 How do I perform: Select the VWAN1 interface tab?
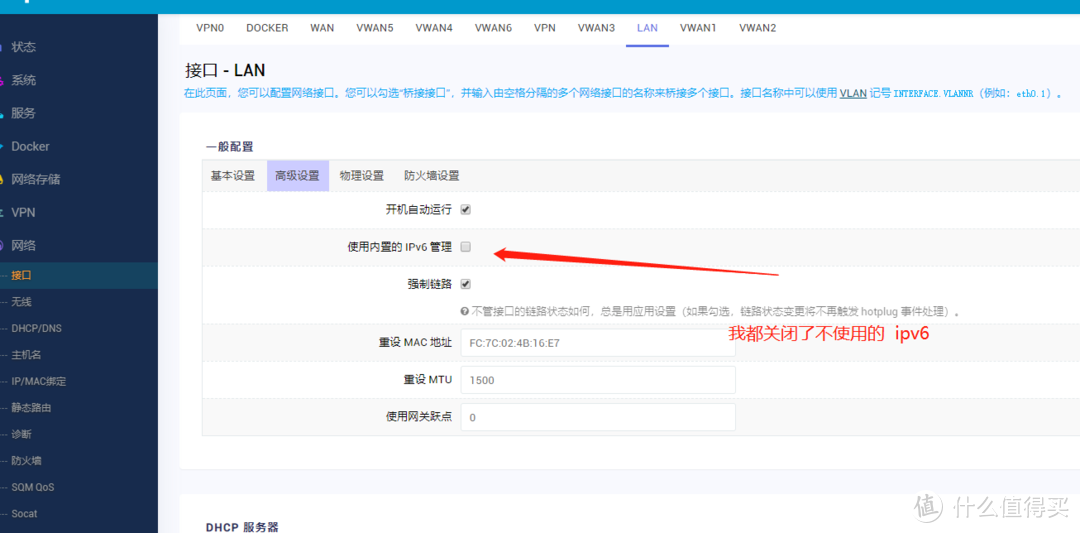point(698,28)
